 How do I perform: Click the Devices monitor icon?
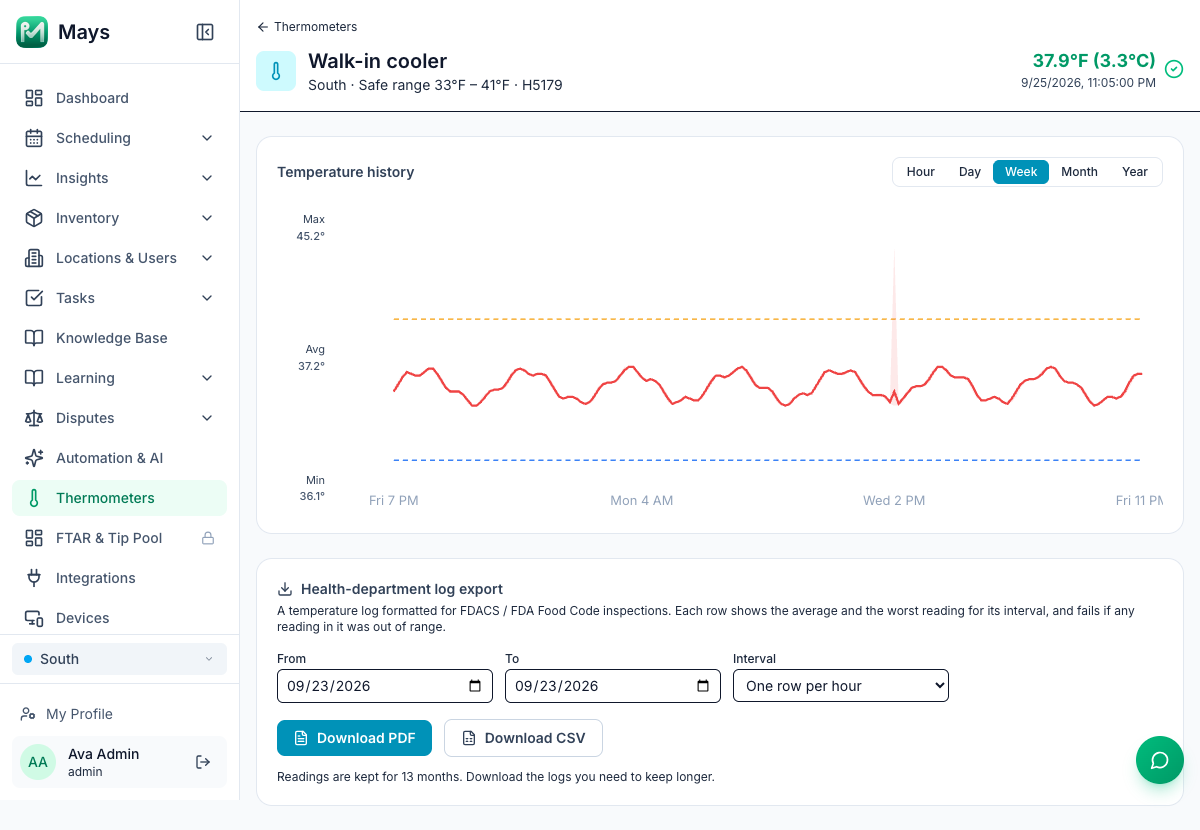[34, 618]
